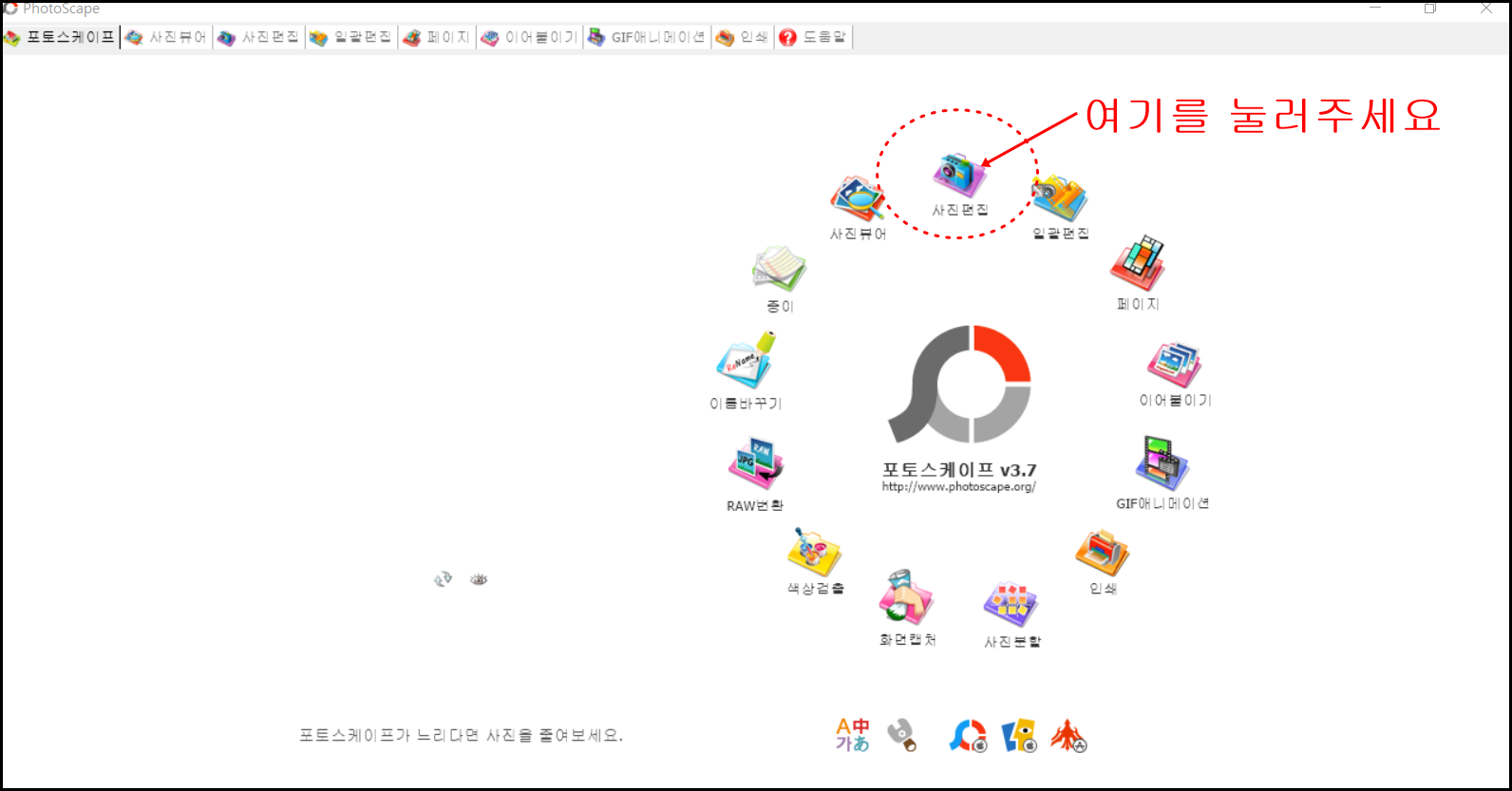Switch to 인쇄 tab in top bar
This screenshot has height=791, width=1512.
[x=742, y=37]
